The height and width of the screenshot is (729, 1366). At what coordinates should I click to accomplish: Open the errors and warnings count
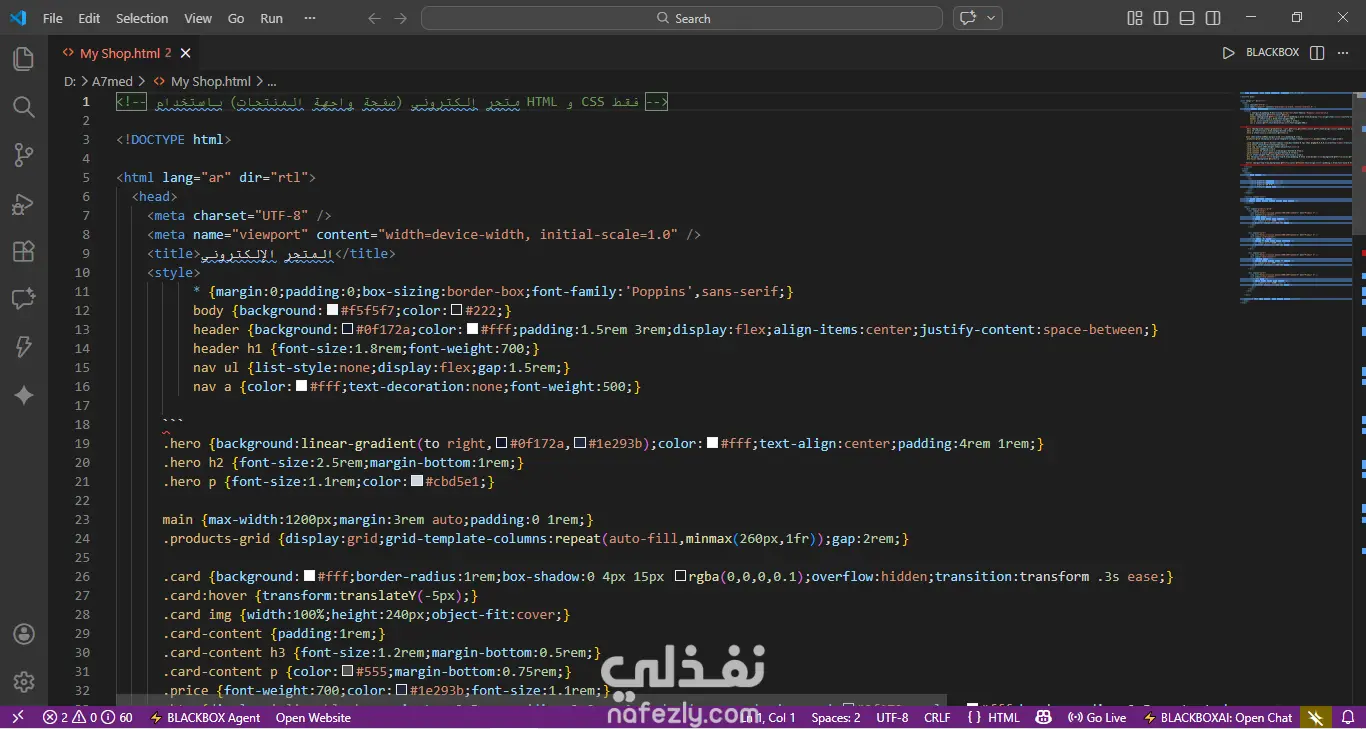[x=88, y=717]
